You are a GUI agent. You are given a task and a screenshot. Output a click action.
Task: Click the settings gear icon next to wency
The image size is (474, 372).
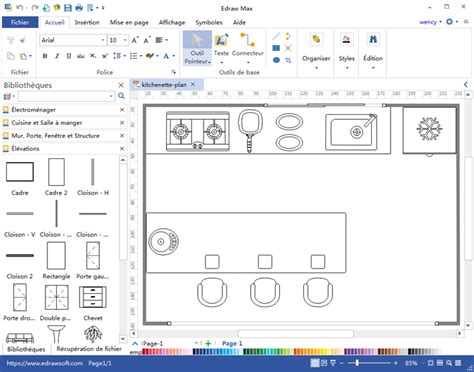450,22
